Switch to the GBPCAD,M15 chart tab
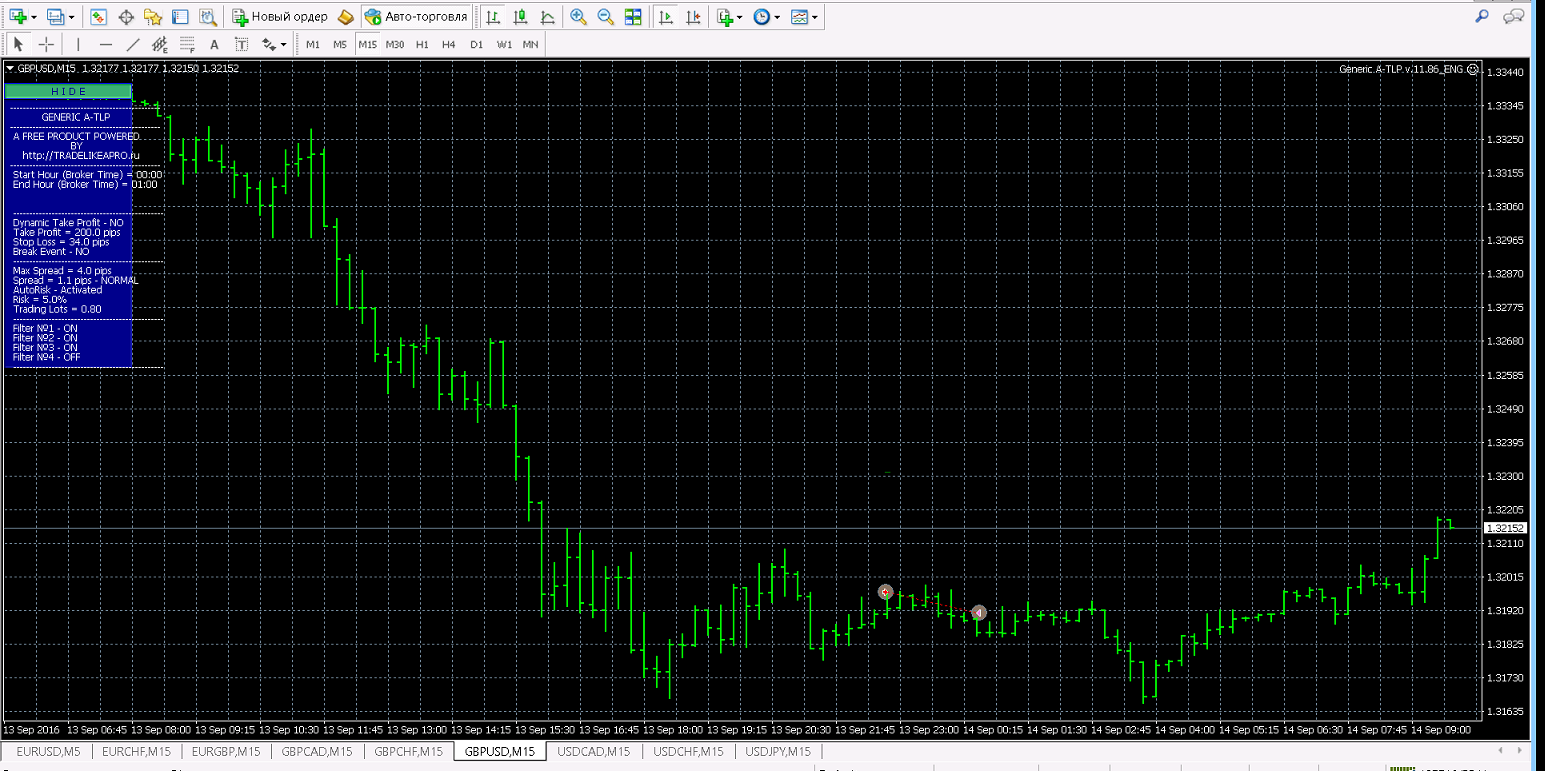 click(x=317, y=751)
